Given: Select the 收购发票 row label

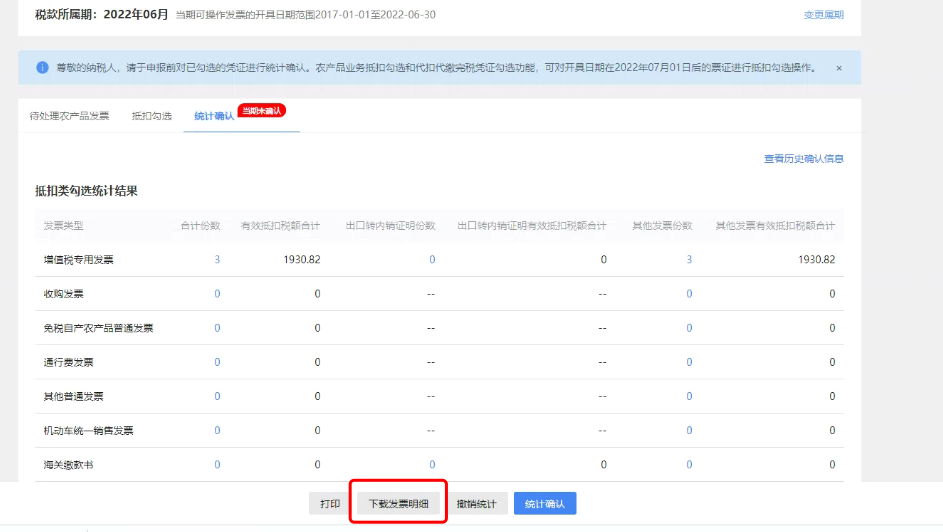Looking at the screenshot, I should coord(63,294).
